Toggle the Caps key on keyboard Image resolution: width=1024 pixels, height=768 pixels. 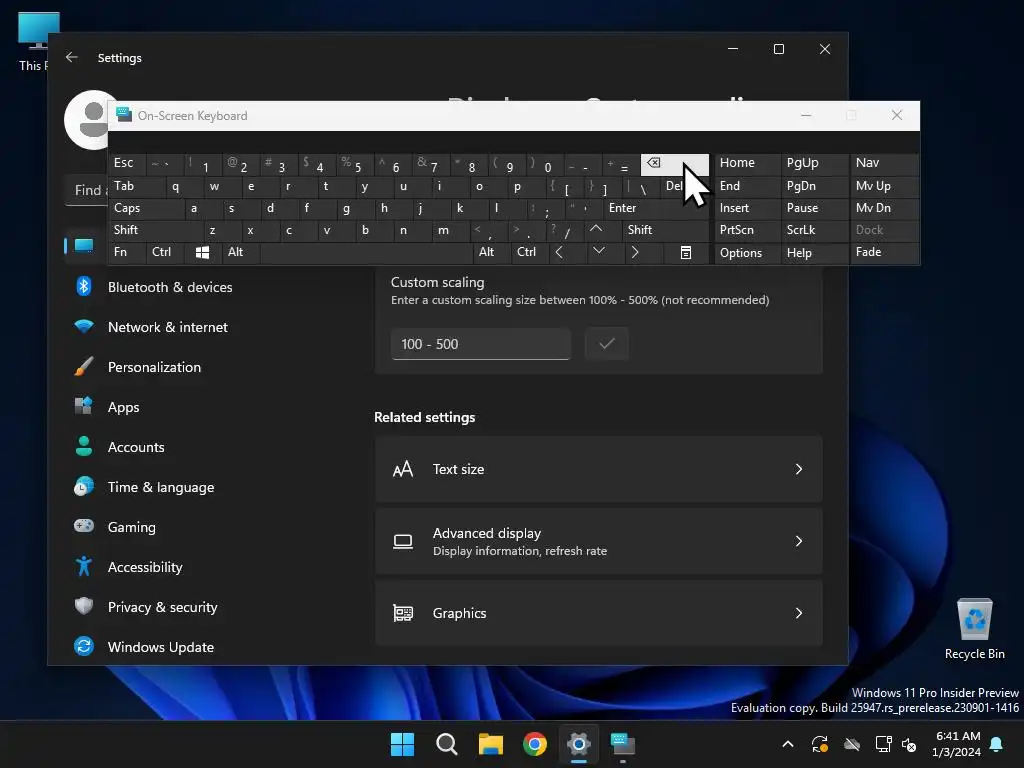click(x=146, y=208)
